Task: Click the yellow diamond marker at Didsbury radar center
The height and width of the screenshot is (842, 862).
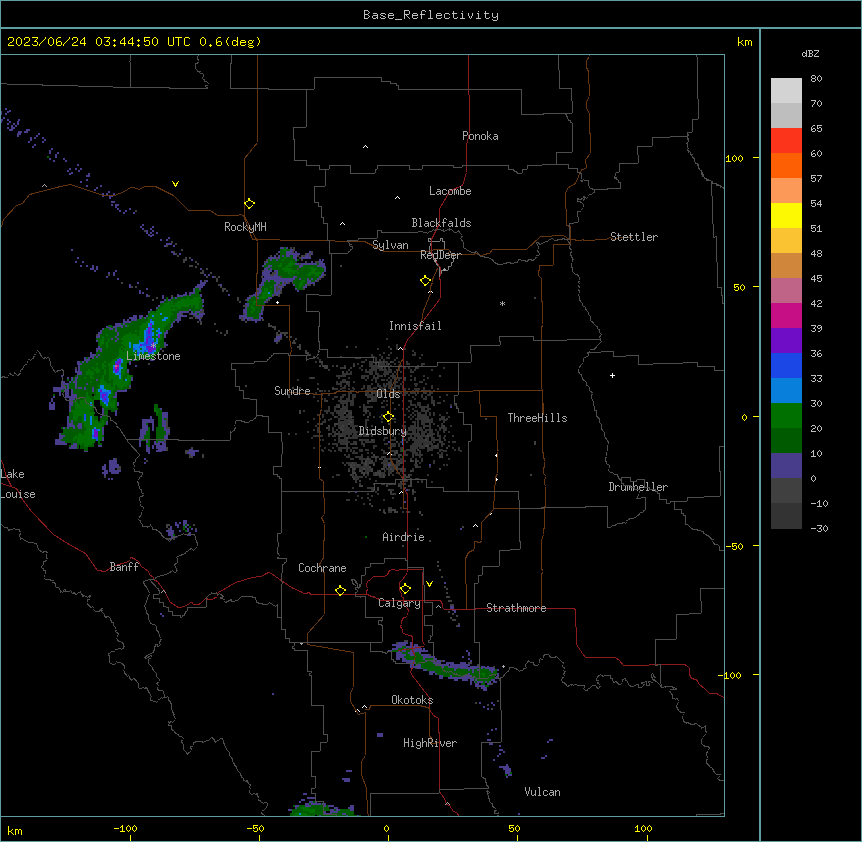Action: pyautogui.click(x=388, y=417)
